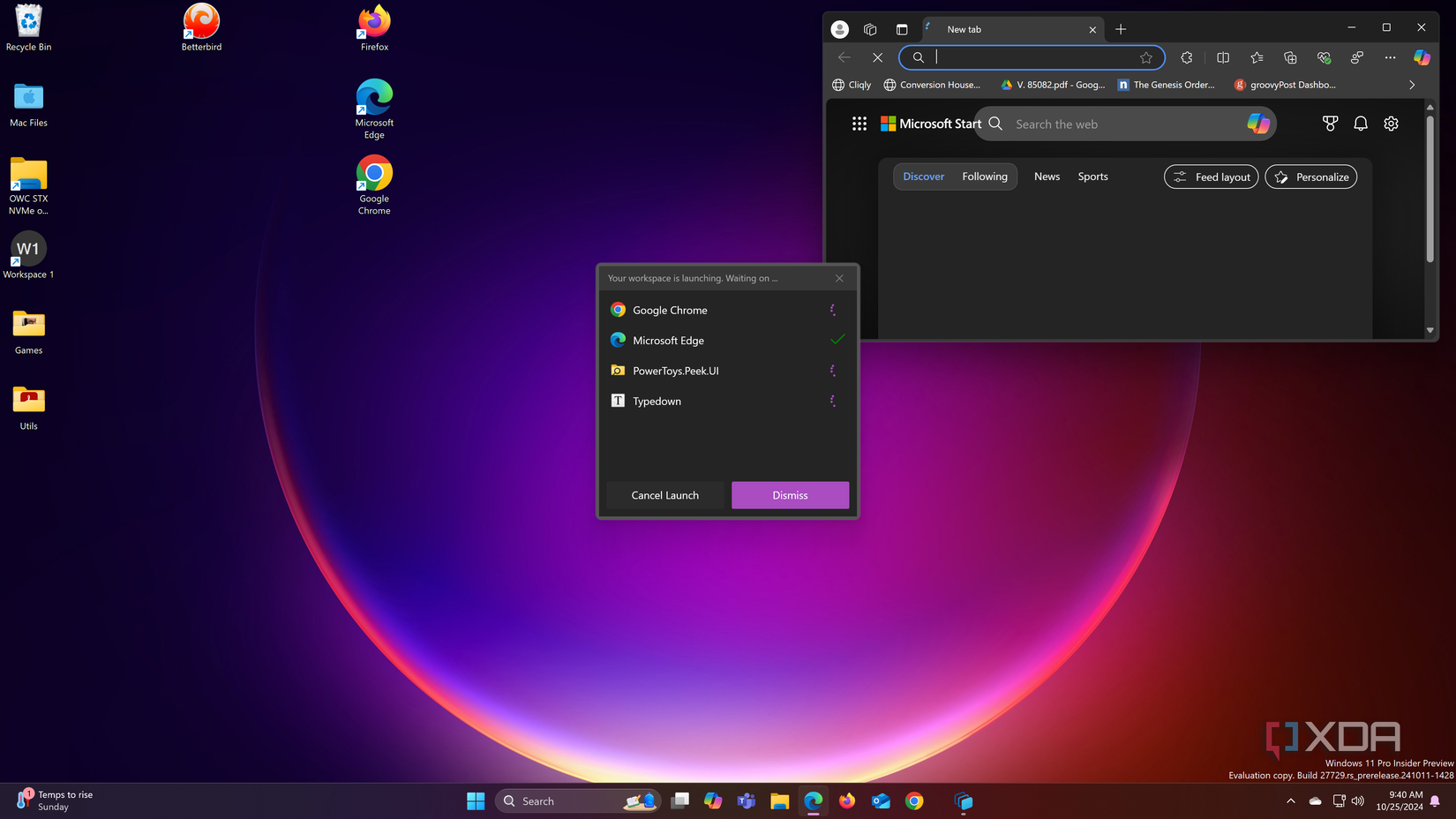Switch to the Following tab
Image resolution: width=1456 pixels, height=819 pixels.
984,177
